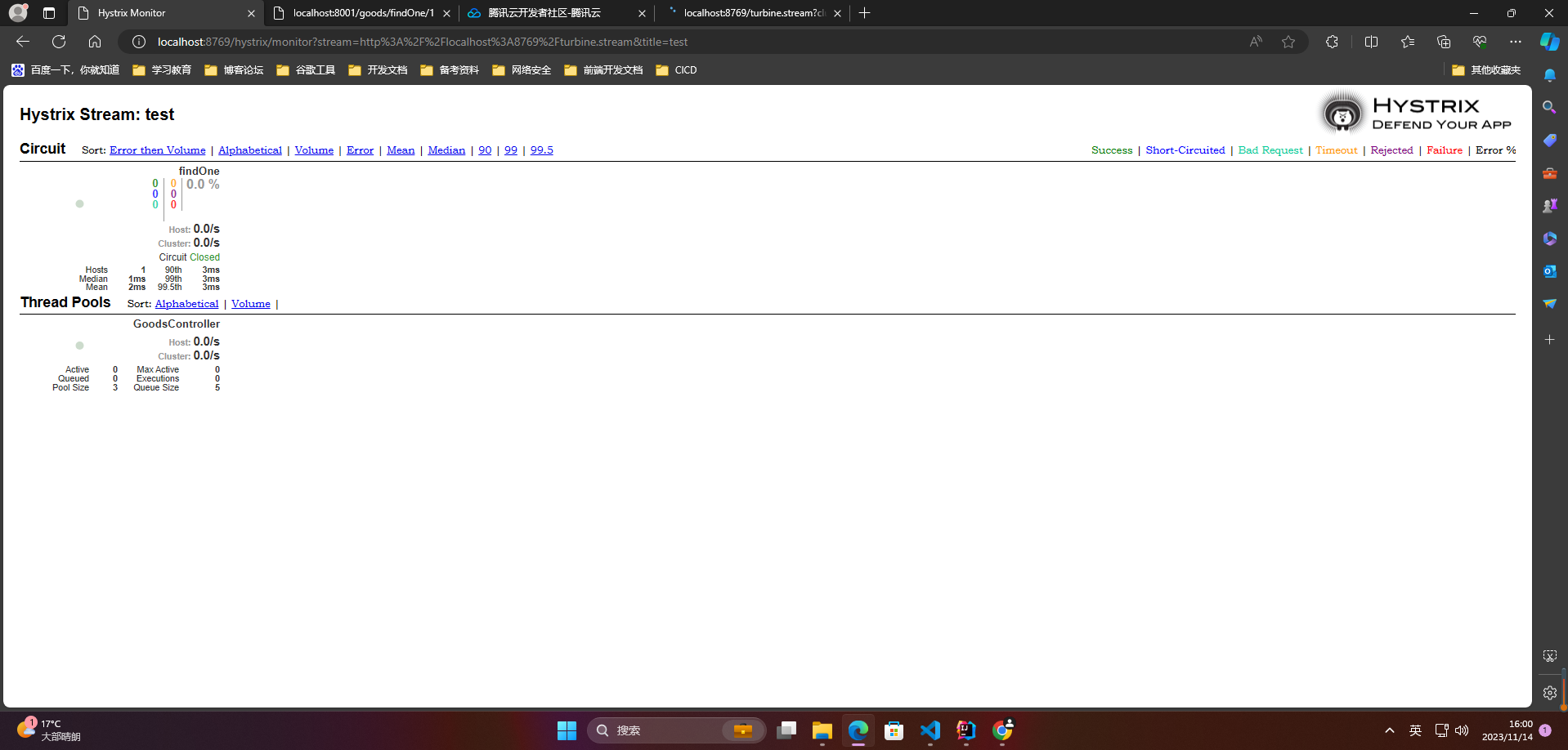Open the Settings and more menu
The image size is (1568, 750).
[x=1515, y=42]
